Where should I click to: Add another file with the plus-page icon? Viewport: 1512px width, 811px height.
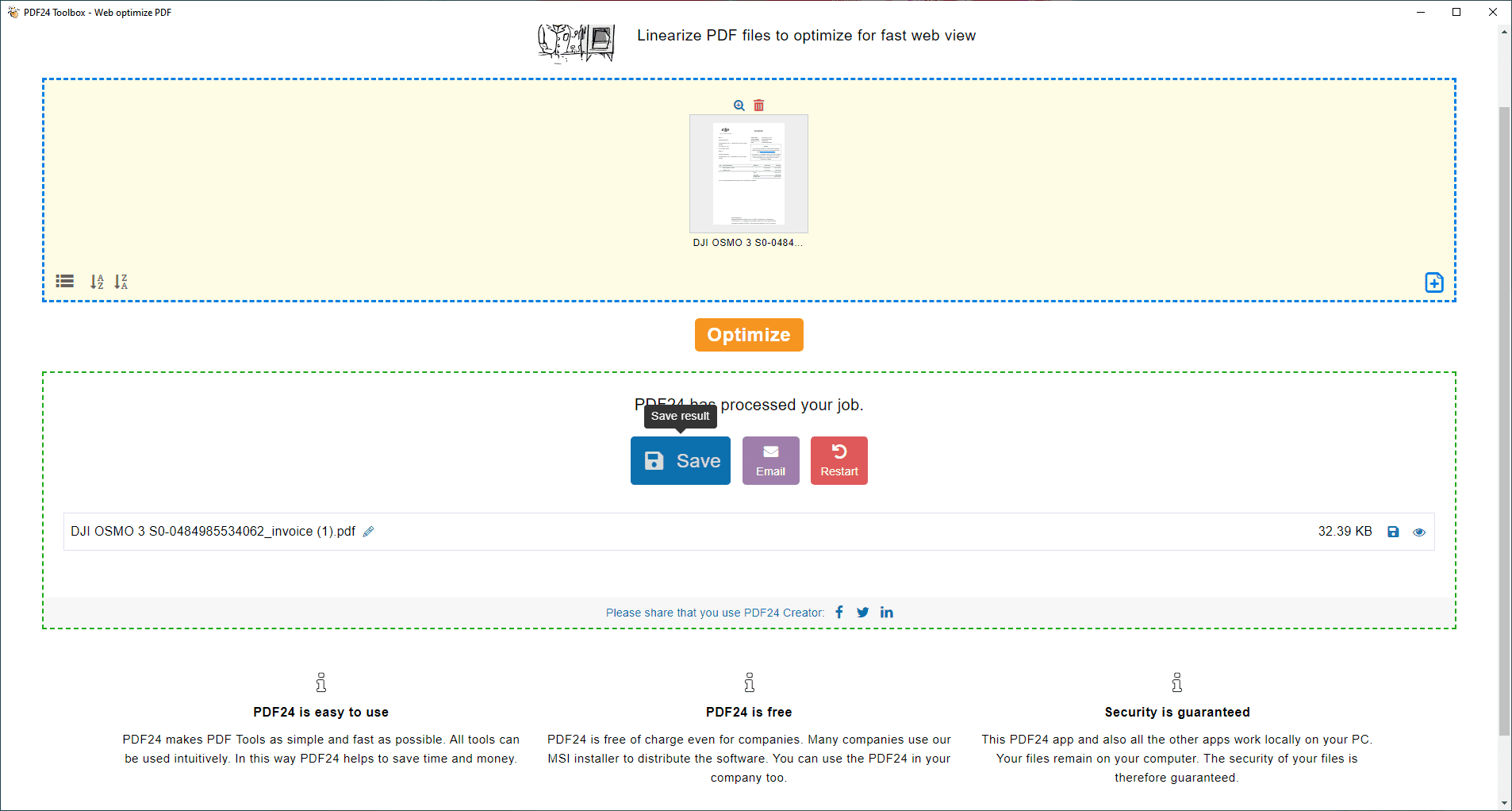coord(1434,283)
